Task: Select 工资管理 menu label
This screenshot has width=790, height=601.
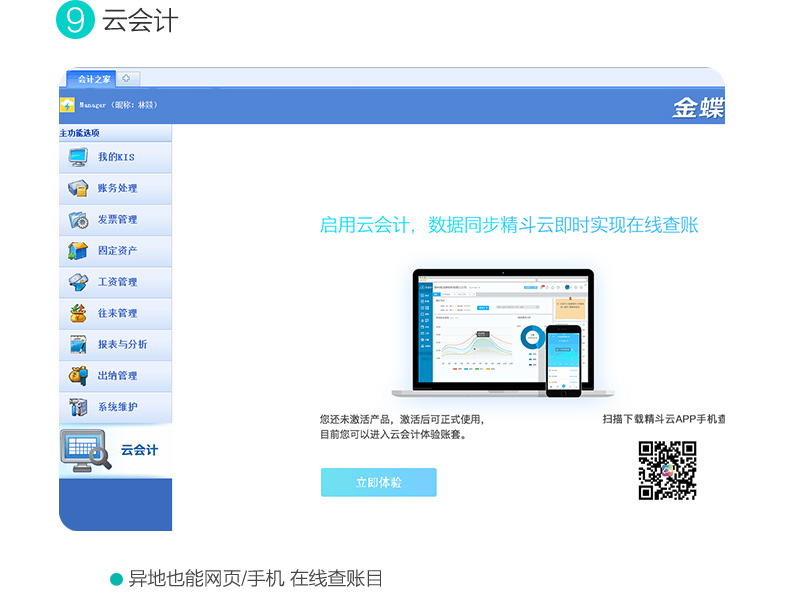Action: point(117,282)
